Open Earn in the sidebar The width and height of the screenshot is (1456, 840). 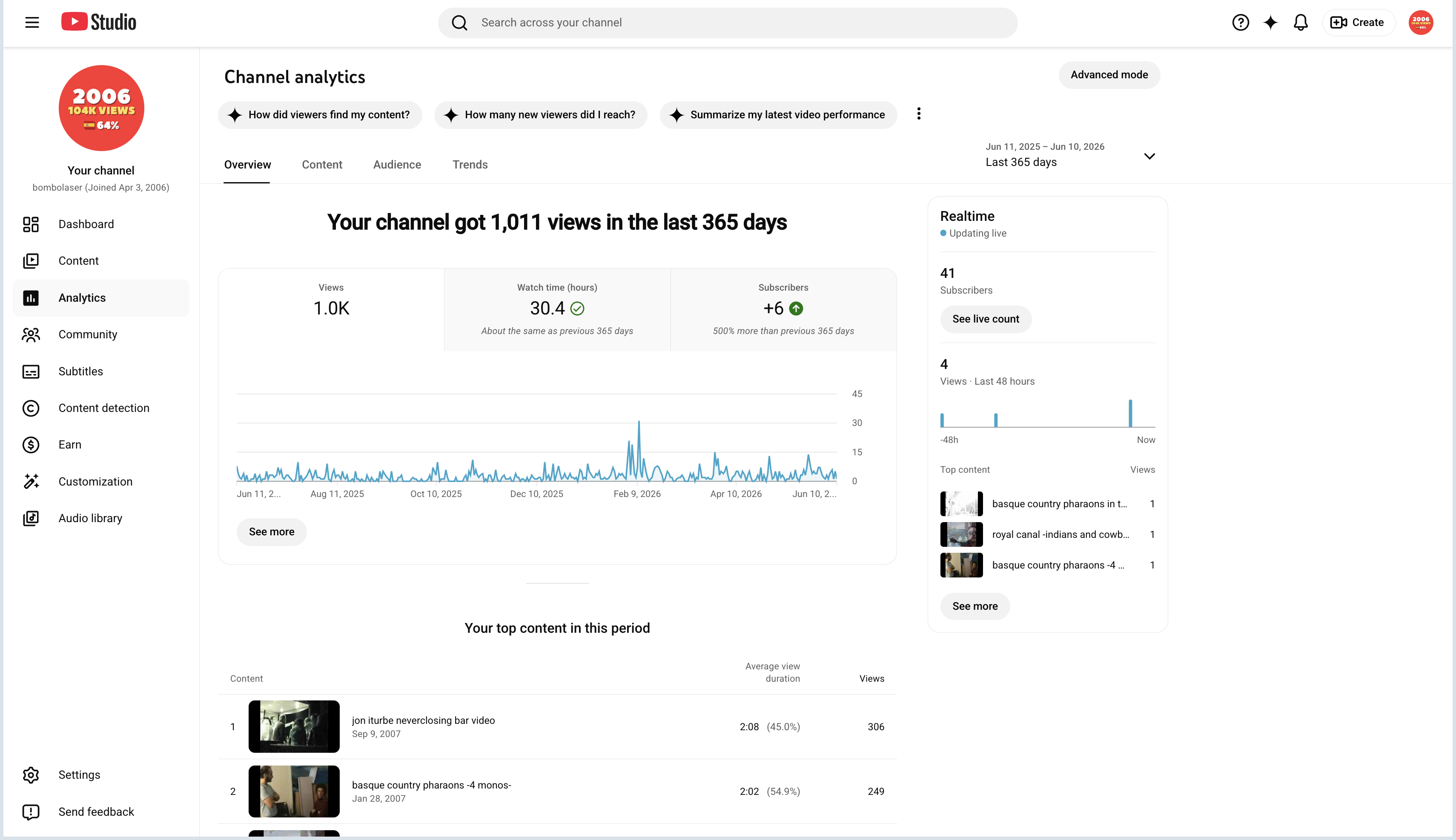pos(101,445)
